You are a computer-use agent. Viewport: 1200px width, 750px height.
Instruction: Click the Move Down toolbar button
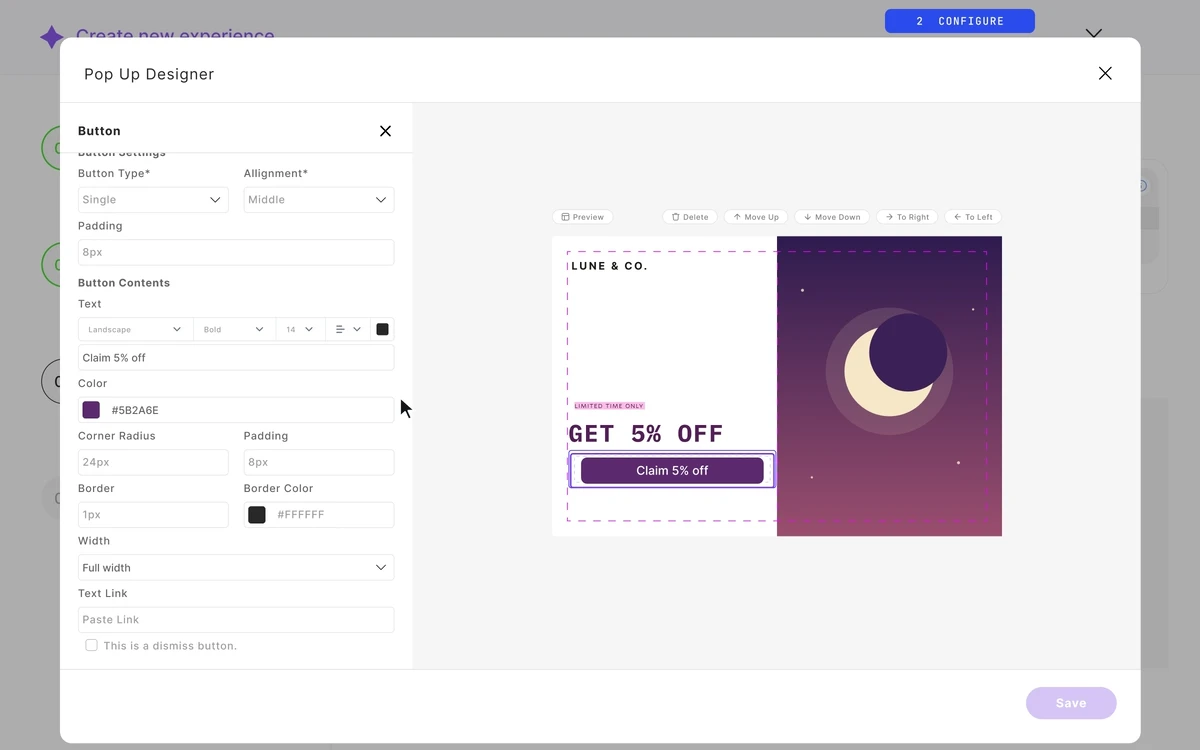pos(832,217)
